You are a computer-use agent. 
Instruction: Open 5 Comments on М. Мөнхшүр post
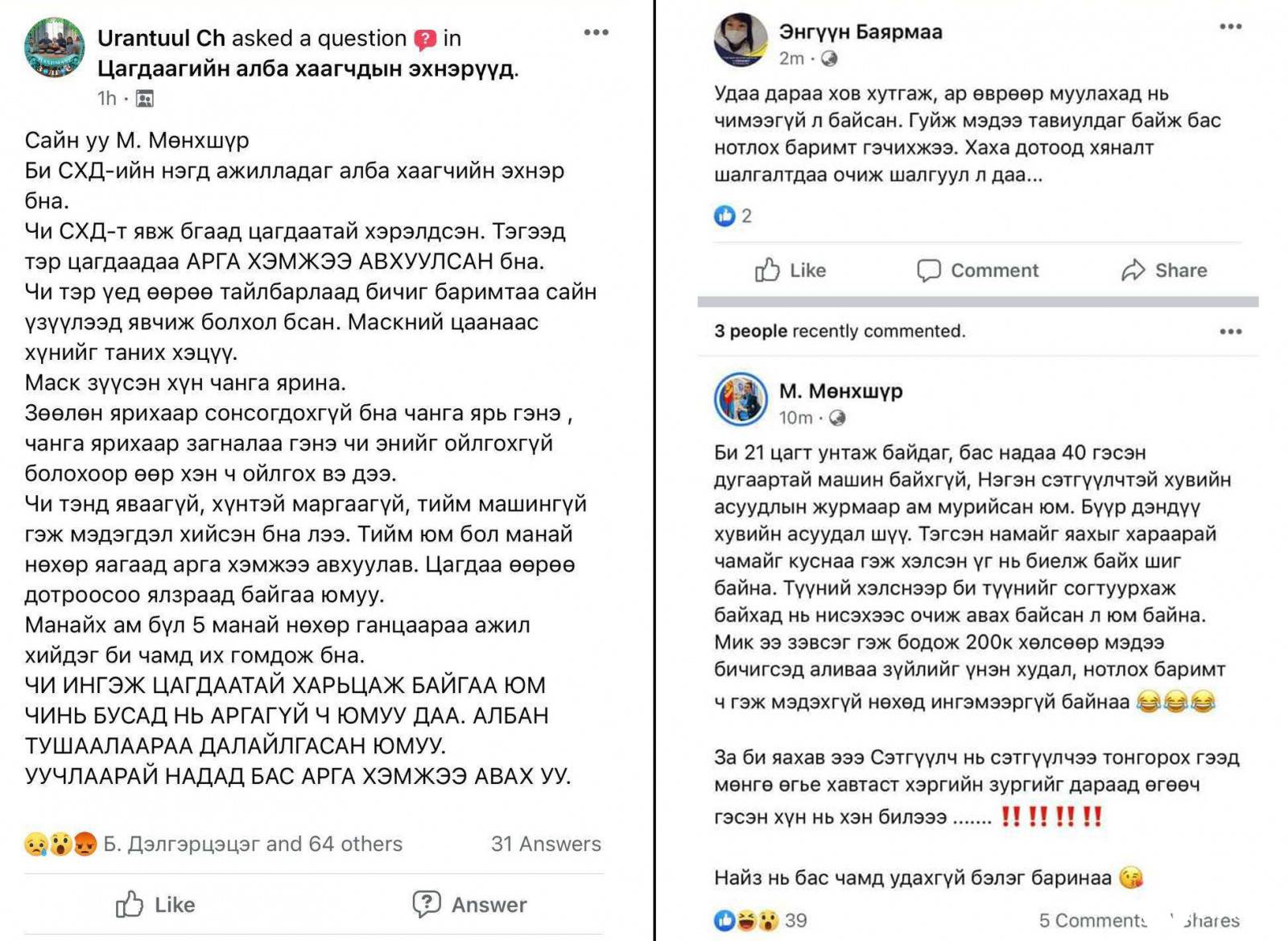(1092, 920)
